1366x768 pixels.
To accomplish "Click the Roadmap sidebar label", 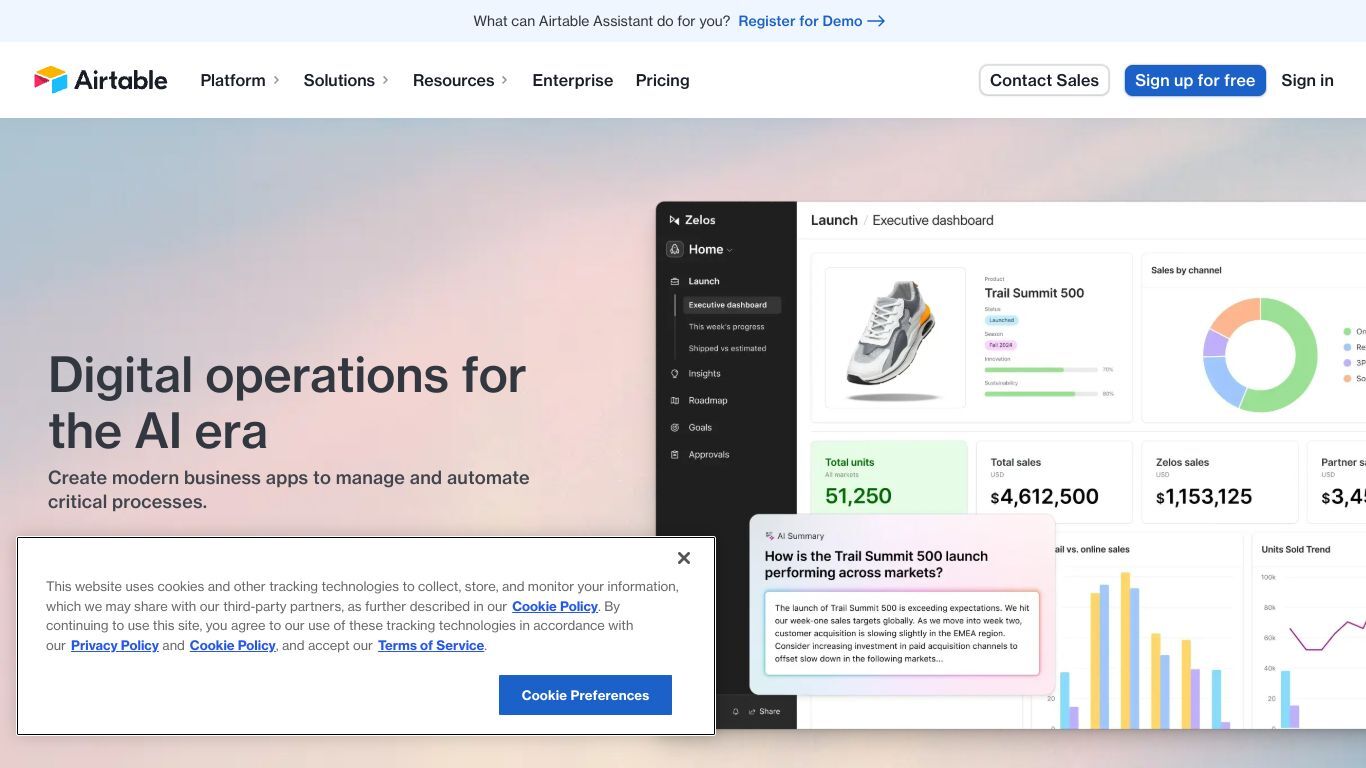I will [708, 400].
